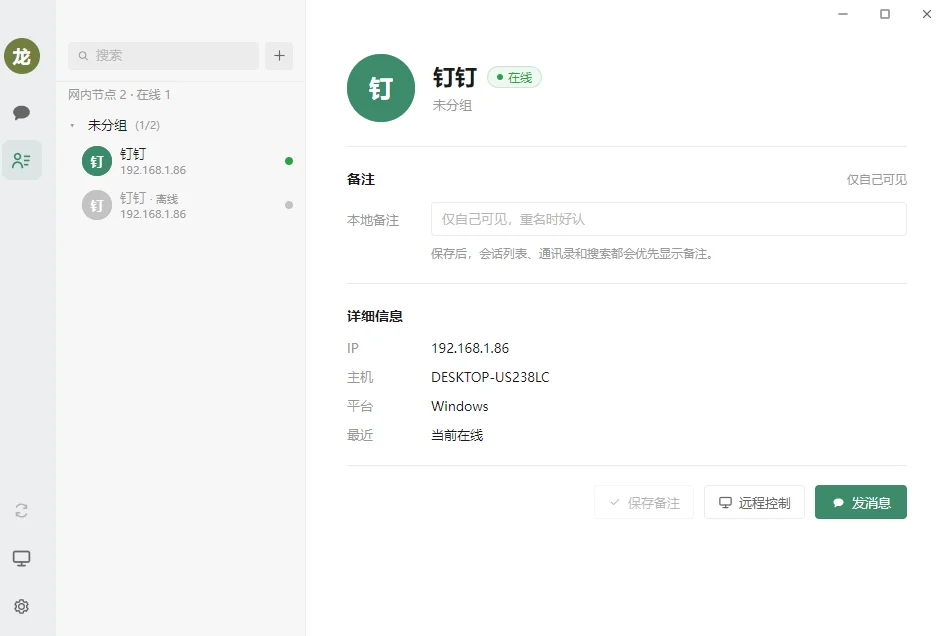Collapse the 未分组 group
This screenshot has height=636, width=943.
click(x=72, y=126)
